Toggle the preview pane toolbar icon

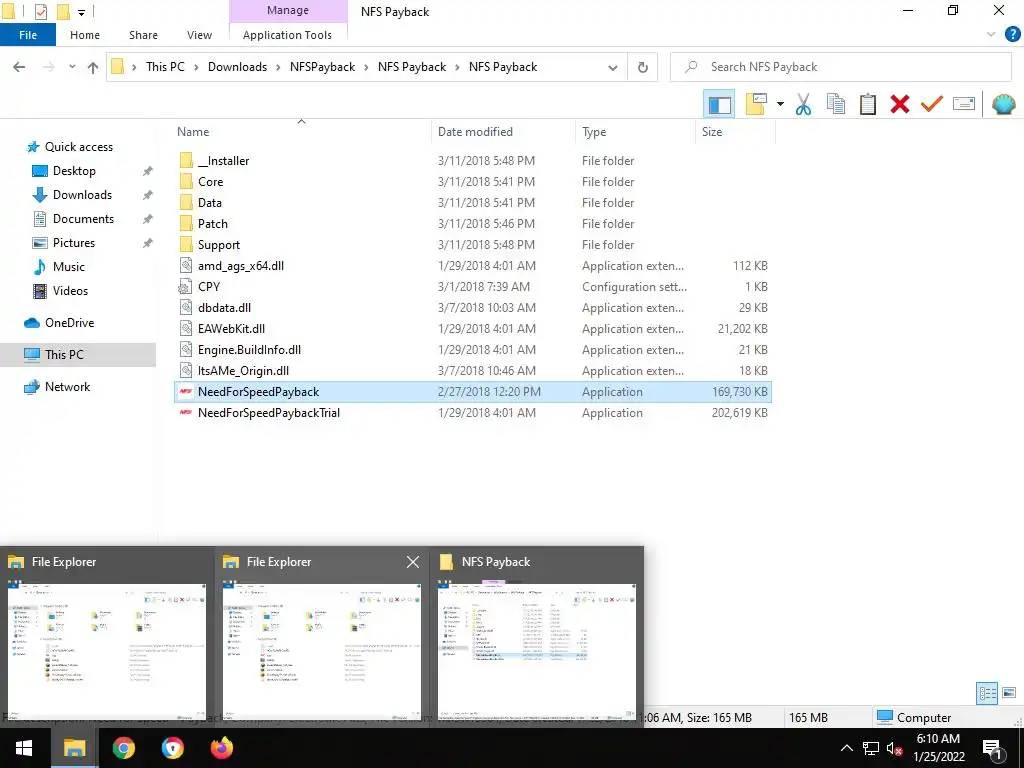click(719, 104)
